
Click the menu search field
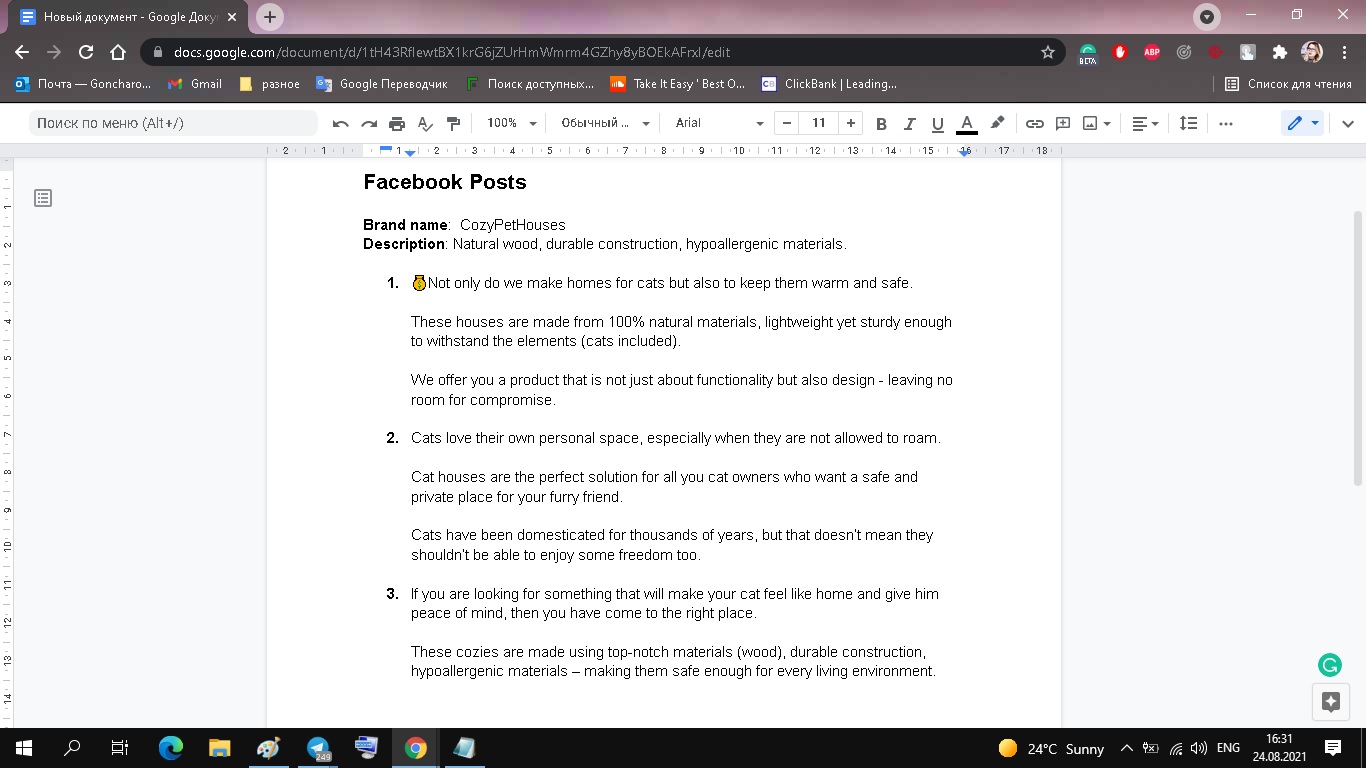[173, 123]
